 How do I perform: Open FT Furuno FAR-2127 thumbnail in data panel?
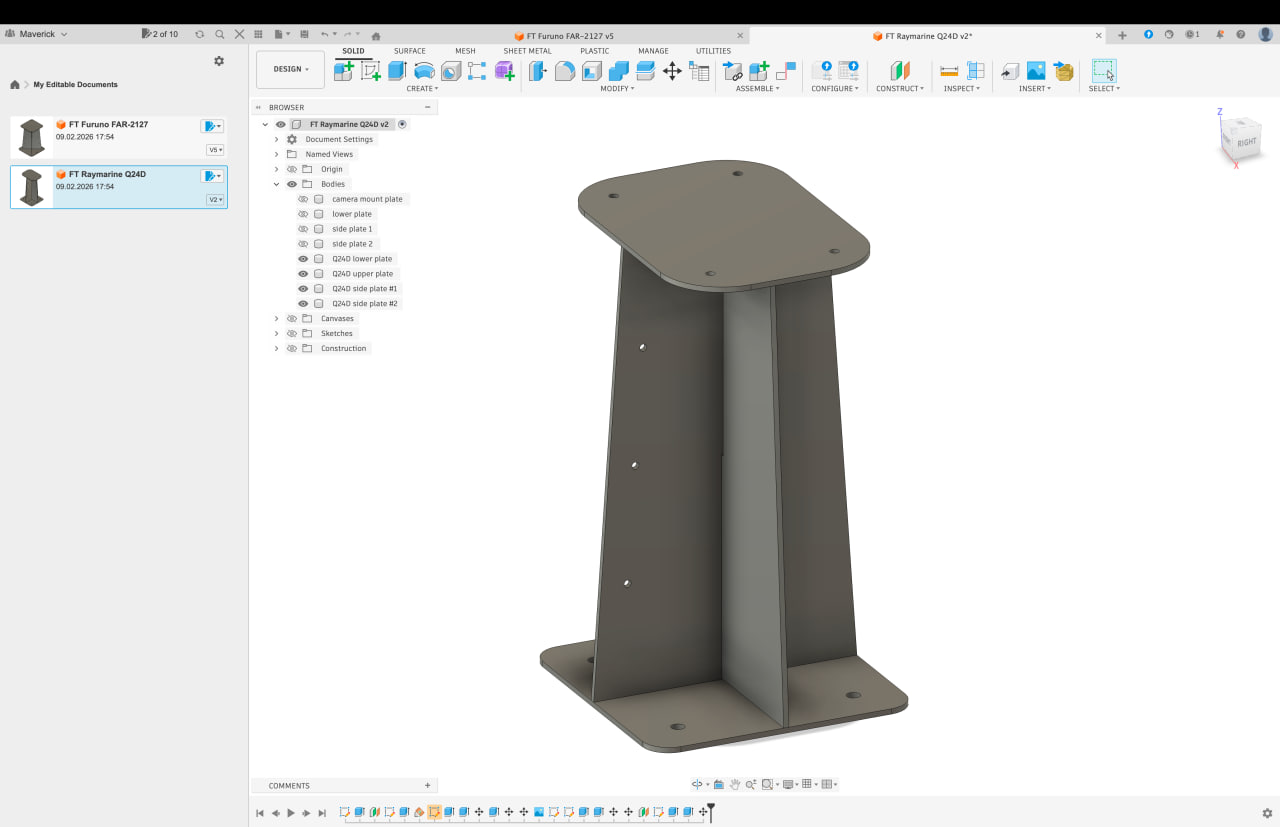tap(32, 137)
